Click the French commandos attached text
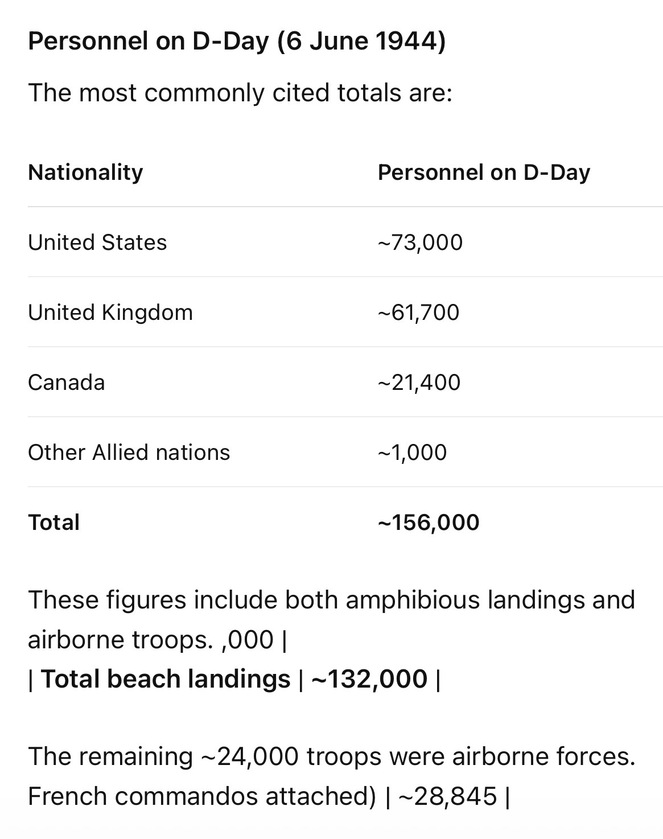The width and height of the screenshot is (663, 839). click(x=203, y=796)
